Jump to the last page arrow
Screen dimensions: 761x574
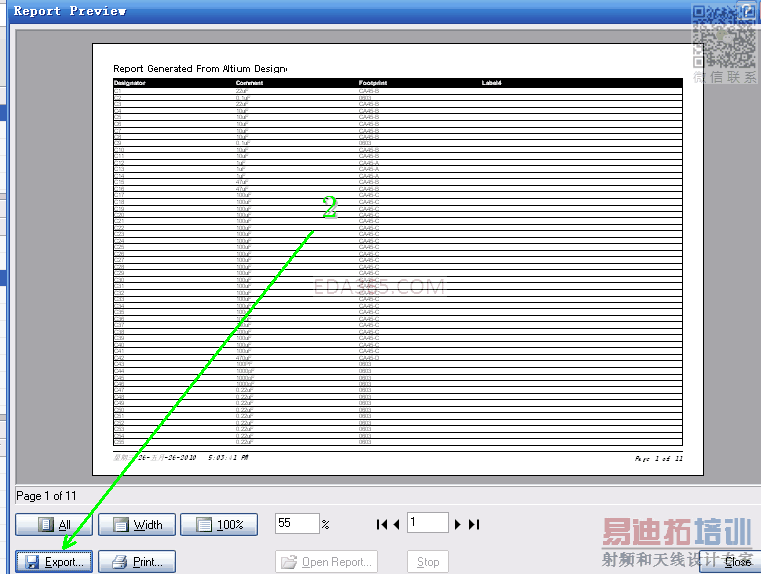tap(474, 525)
